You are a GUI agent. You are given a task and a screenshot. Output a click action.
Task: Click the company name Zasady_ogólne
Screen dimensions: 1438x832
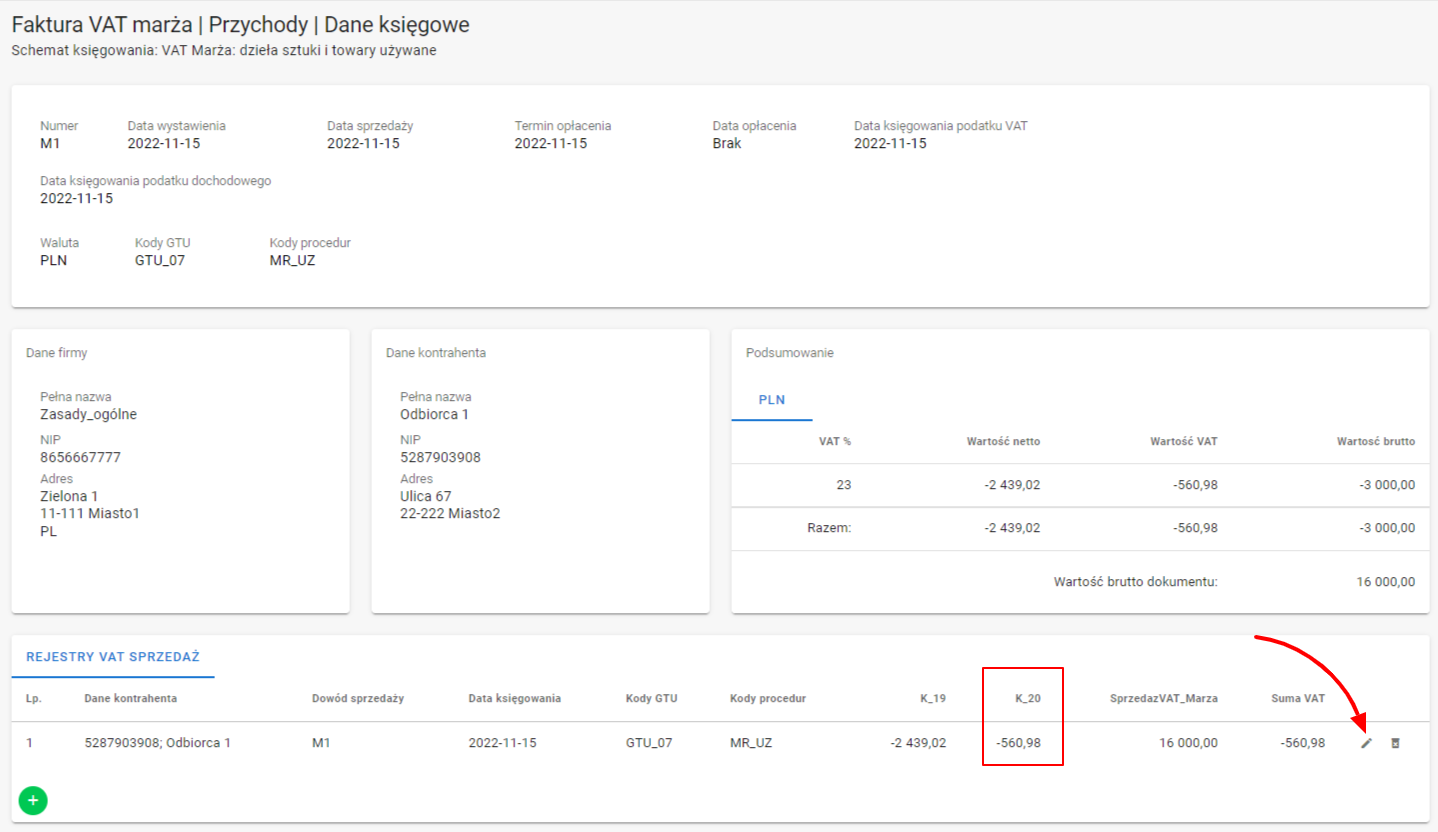88,415
